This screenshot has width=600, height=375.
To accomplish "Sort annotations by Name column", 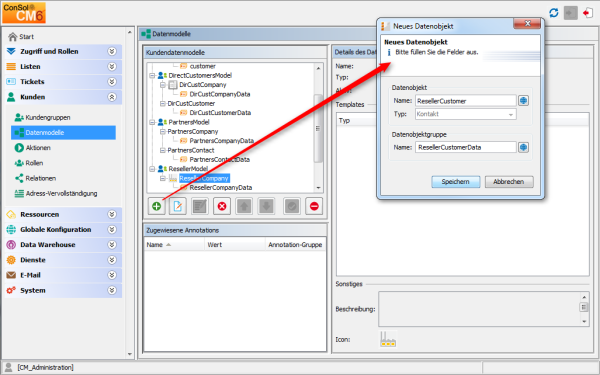I will click(x=174, y=245).
